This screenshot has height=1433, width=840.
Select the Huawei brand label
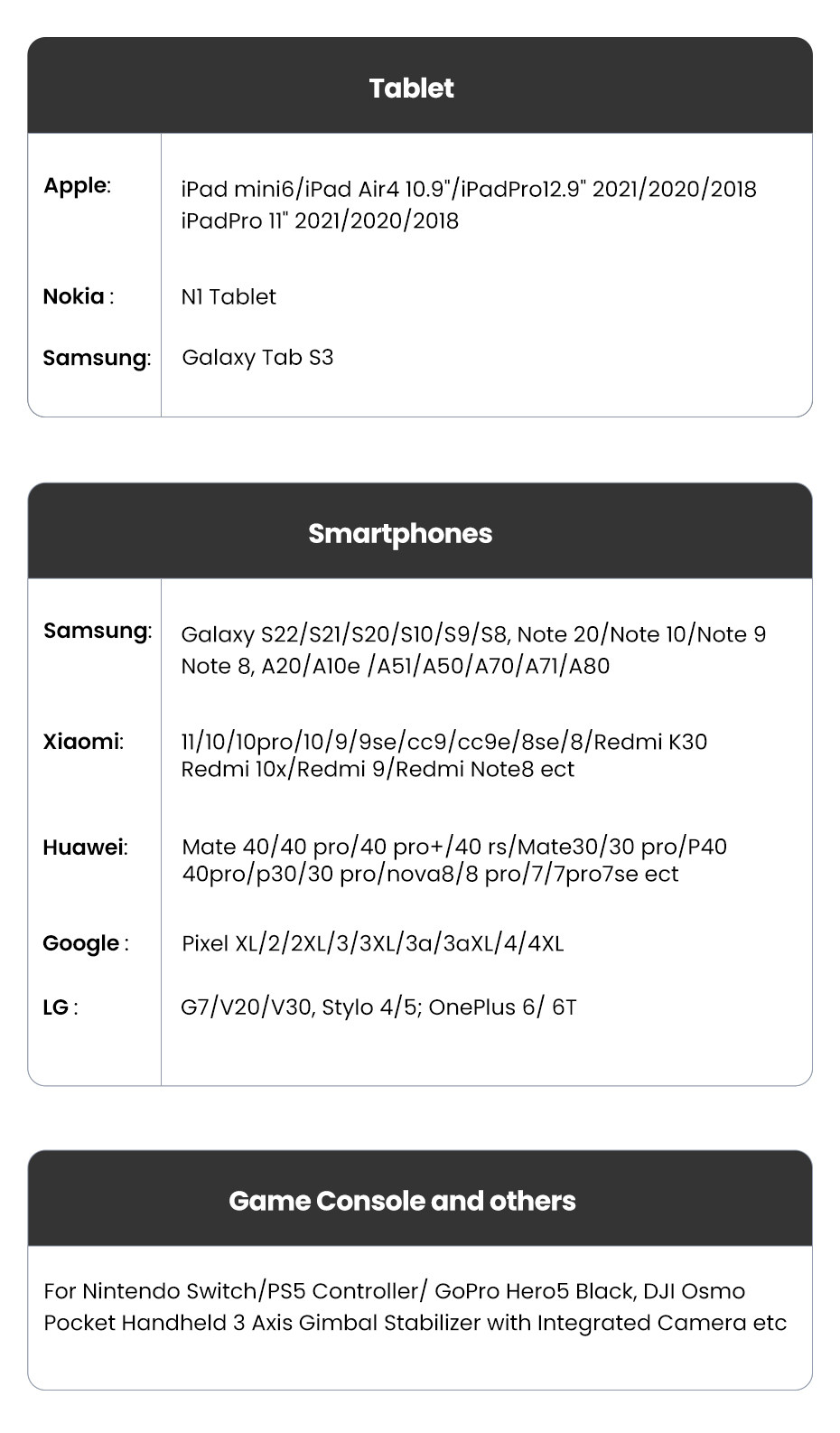pos(85,848)
